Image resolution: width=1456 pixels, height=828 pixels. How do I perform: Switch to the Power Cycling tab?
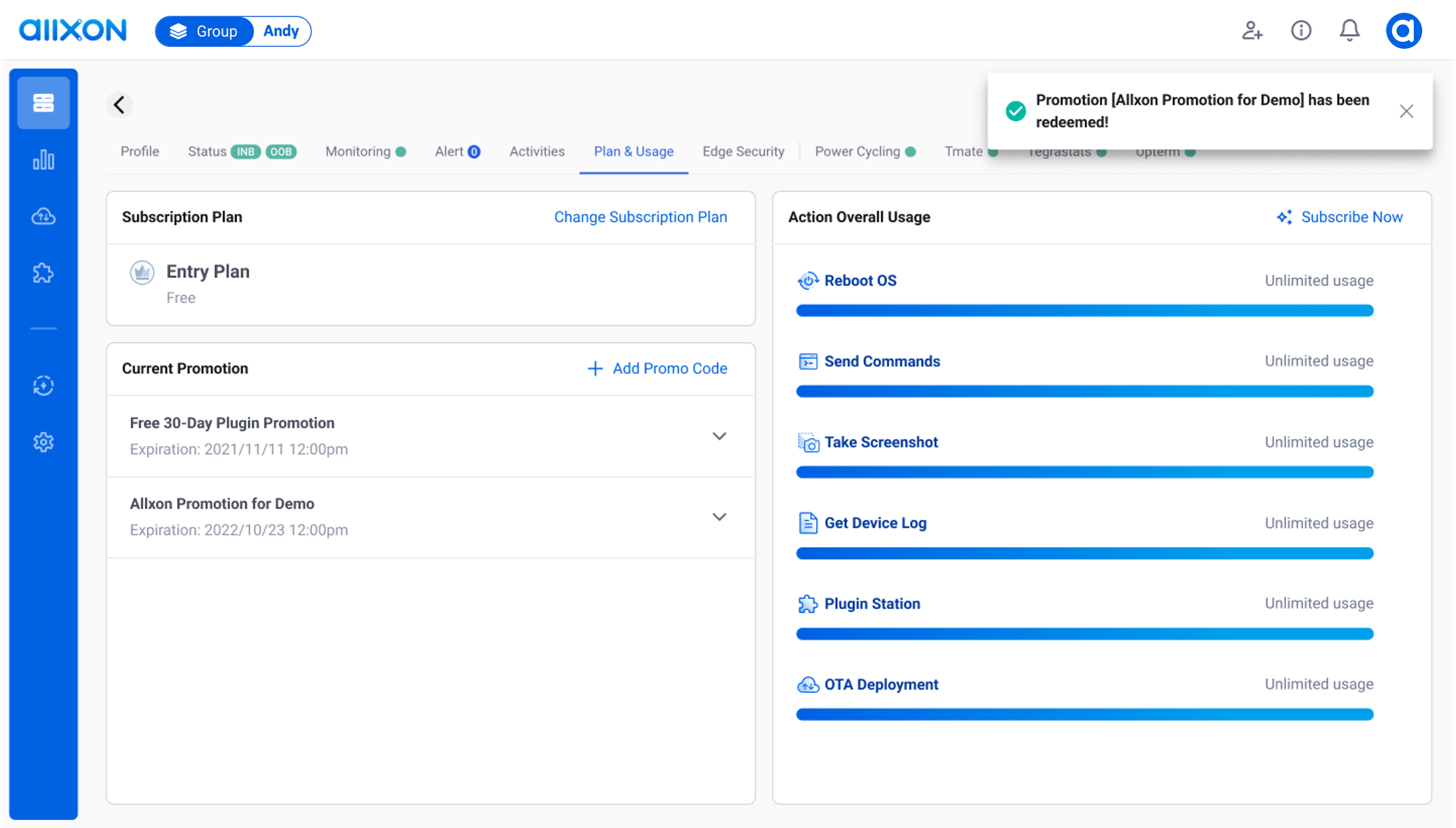[x=865, y=152]
